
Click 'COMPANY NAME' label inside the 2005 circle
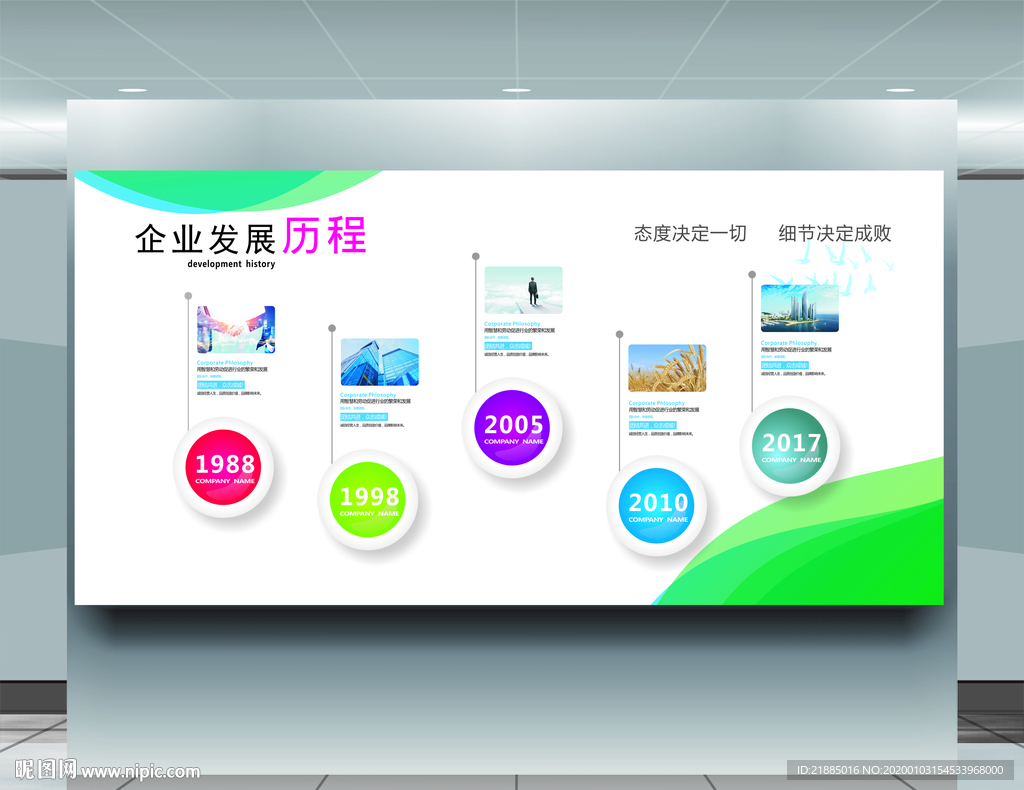pos(513,442)
